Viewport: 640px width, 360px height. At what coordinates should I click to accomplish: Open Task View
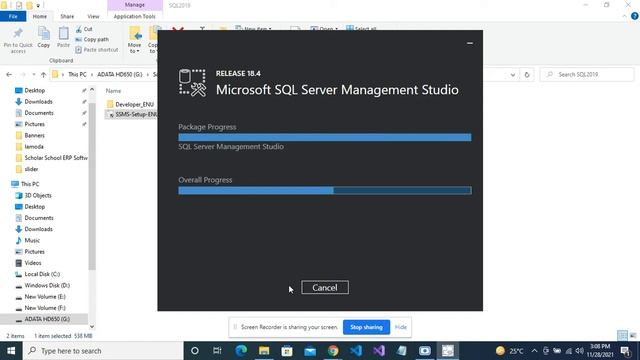point(217,351)
